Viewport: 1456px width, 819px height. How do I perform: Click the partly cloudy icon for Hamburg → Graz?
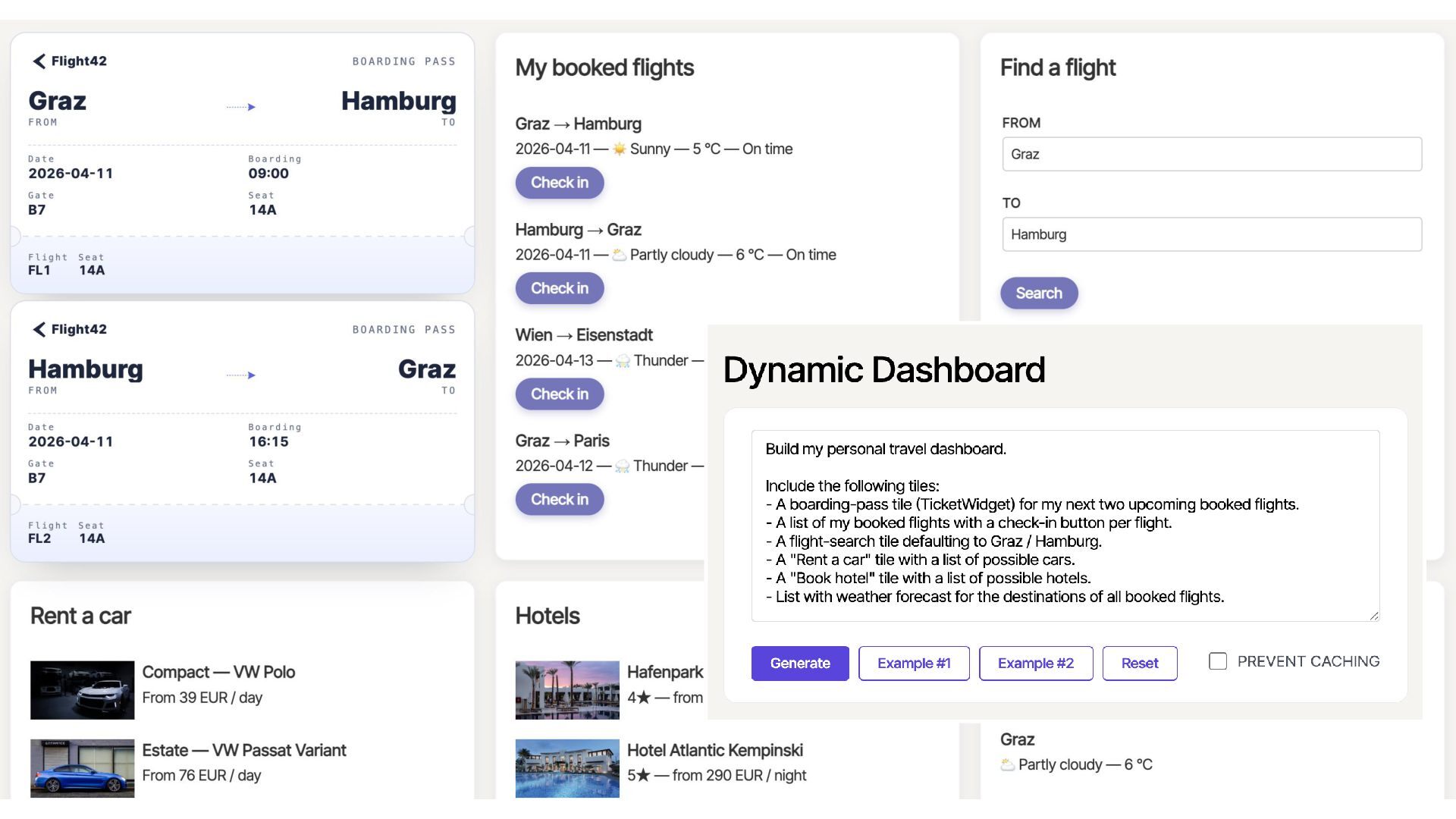(x=620, y=255)
